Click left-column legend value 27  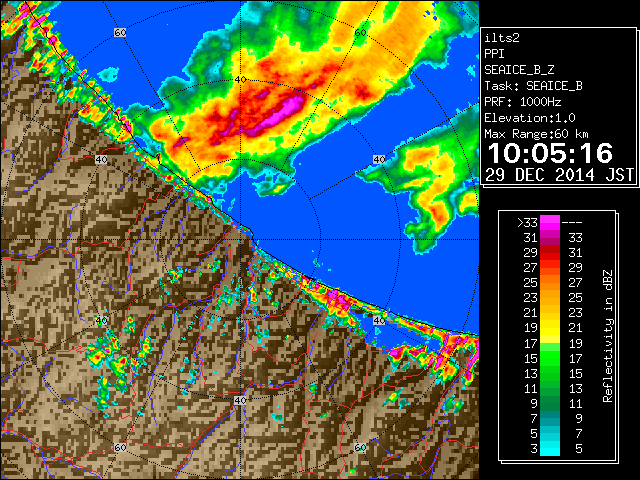pyautogui.click(x=531, y=268)
